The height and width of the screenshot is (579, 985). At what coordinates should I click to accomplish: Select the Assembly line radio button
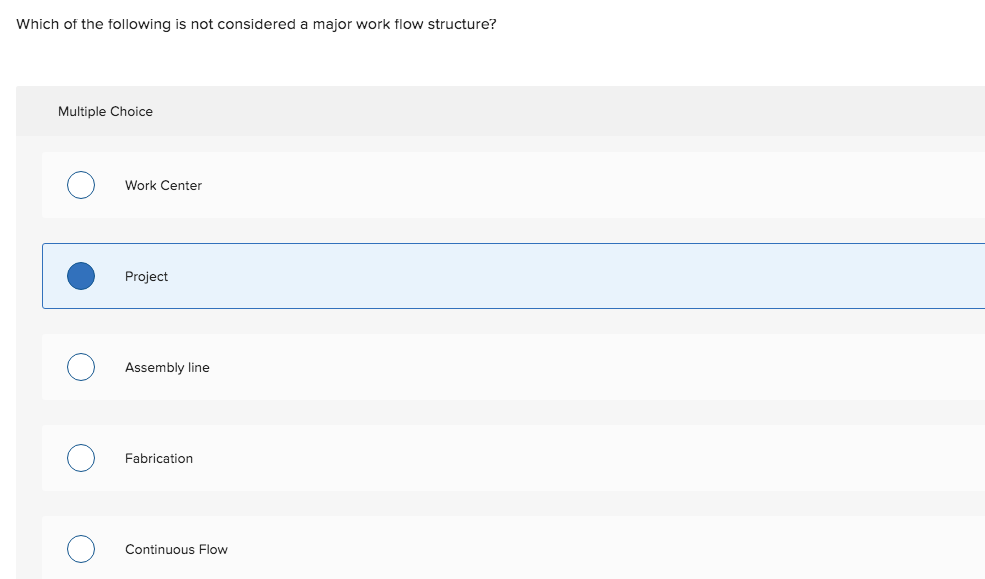81,367
